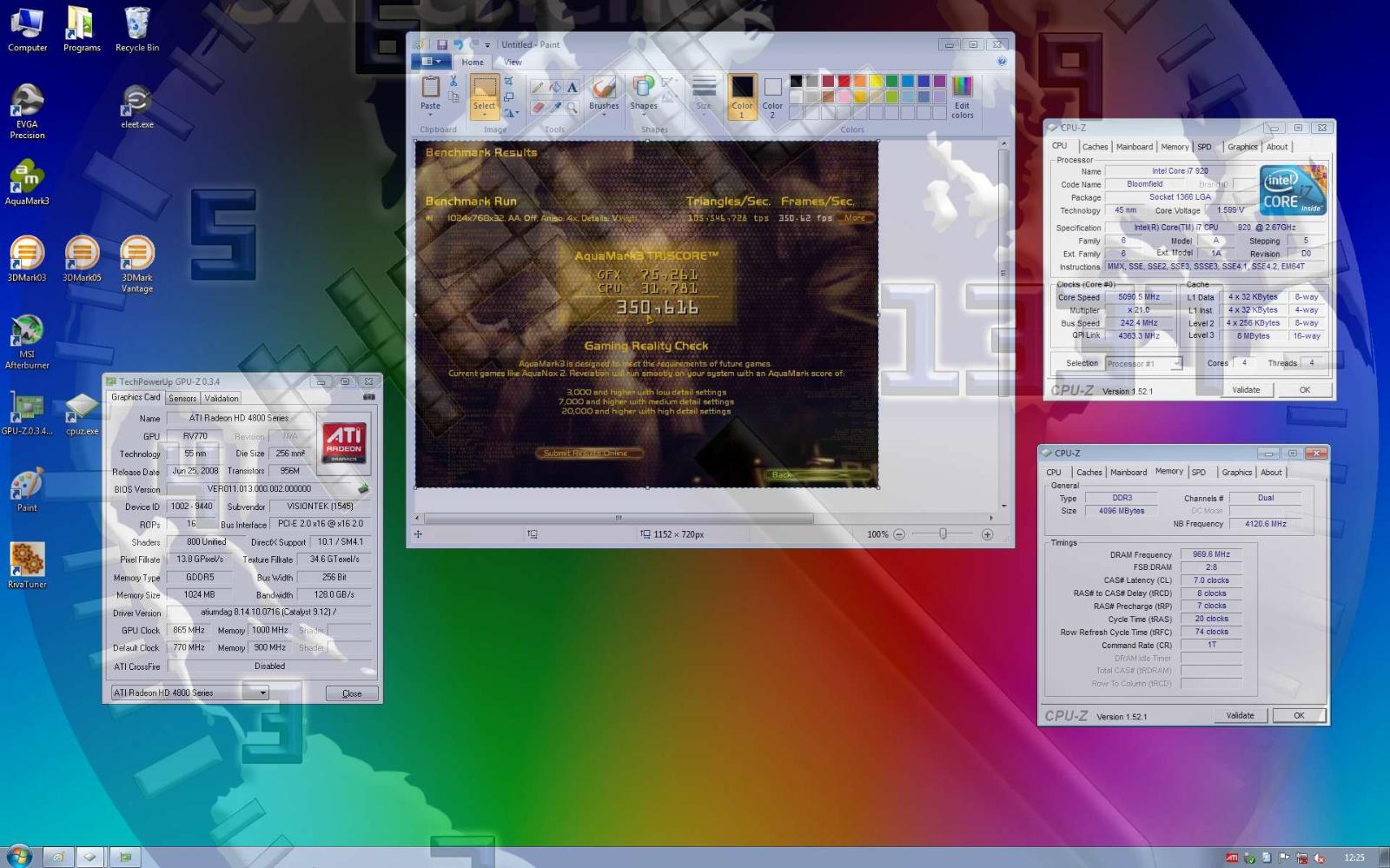Image resolution: width=1390 pixels, height=868 pixels.
Task: Click the GPU Clock 865 MHz field
Action: tap(189, 630)
